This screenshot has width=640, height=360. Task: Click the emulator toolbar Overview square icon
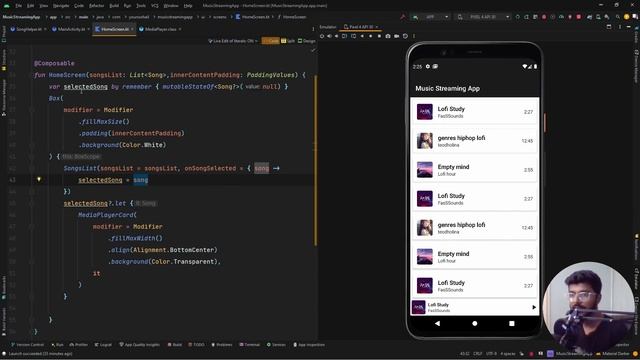(379, 36)
